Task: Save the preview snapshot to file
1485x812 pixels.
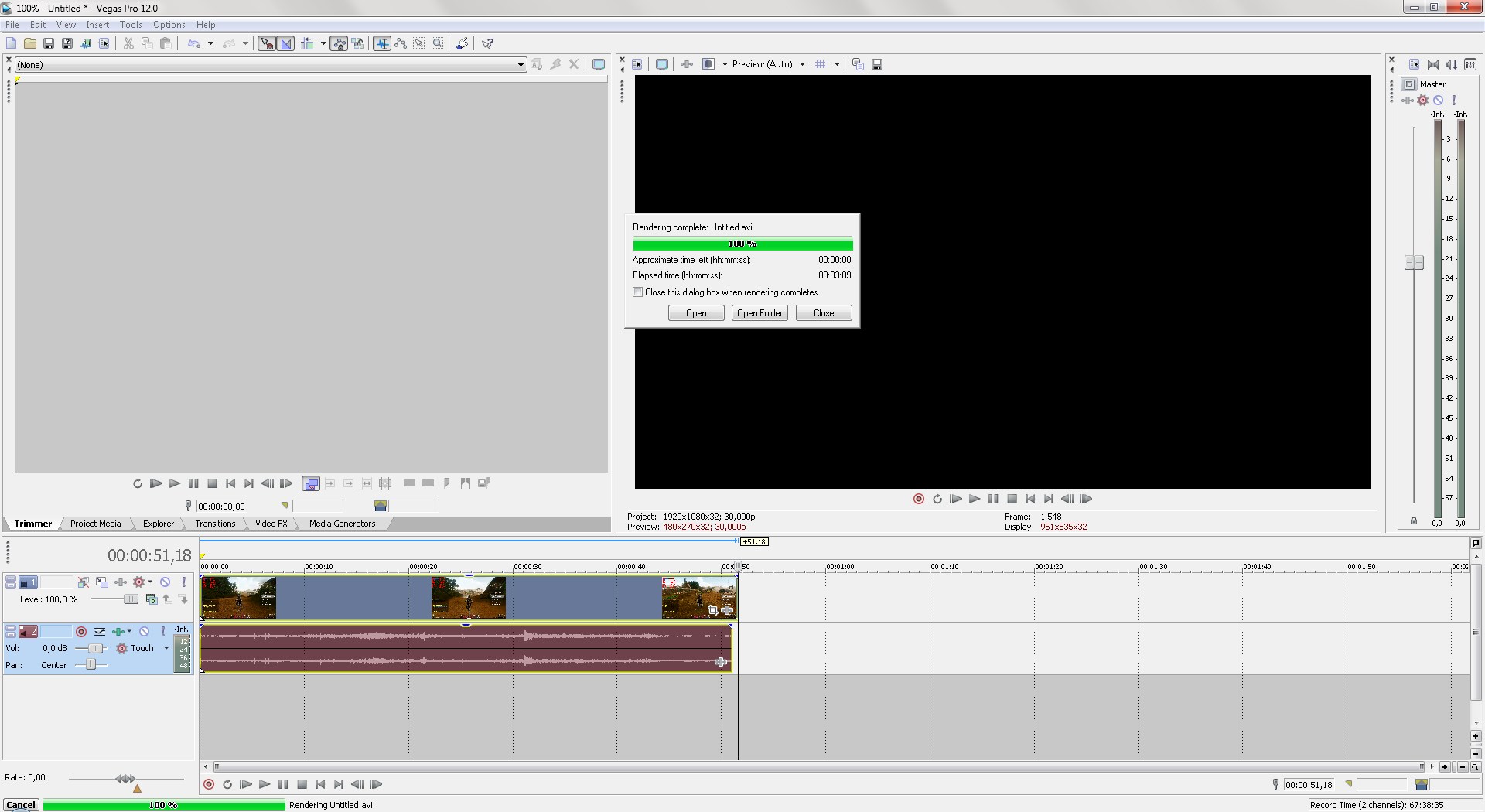Action: (x=877, y=64)
